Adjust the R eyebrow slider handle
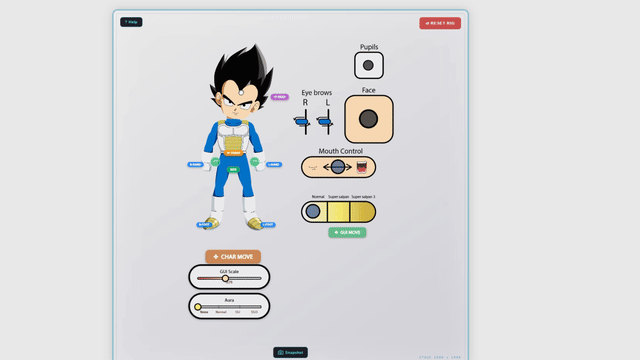This screenshot has width=640, height=360. coord(302,122)
